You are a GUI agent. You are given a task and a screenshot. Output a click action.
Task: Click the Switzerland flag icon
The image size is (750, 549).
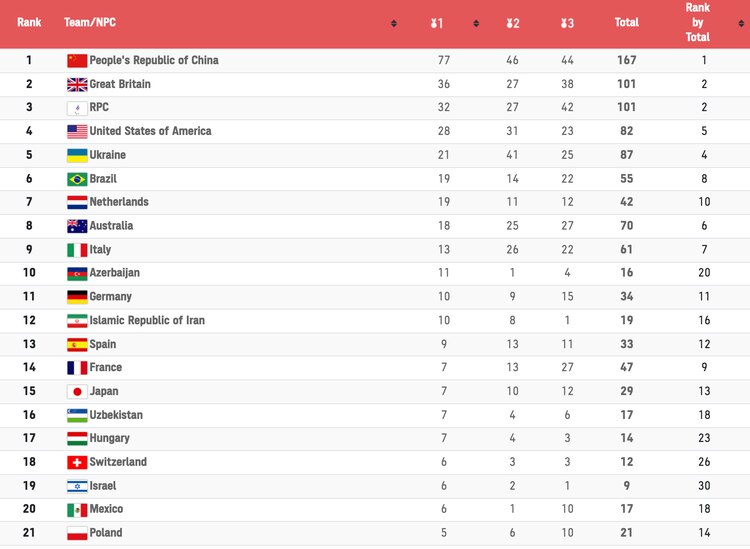(x=77, y=462)
